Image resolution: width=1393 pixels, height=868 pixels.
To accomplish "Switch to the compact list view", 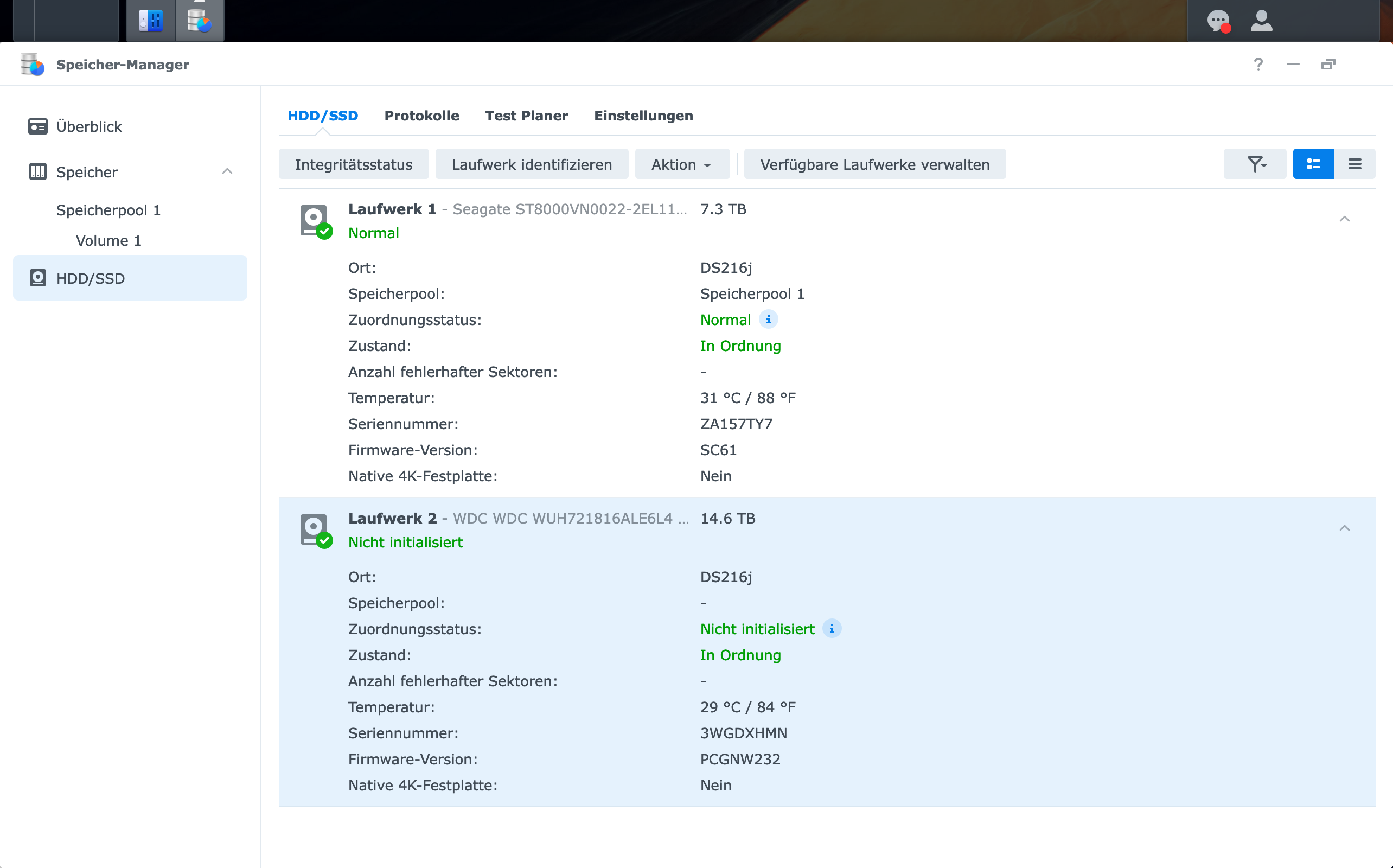I will [1354, 164].
